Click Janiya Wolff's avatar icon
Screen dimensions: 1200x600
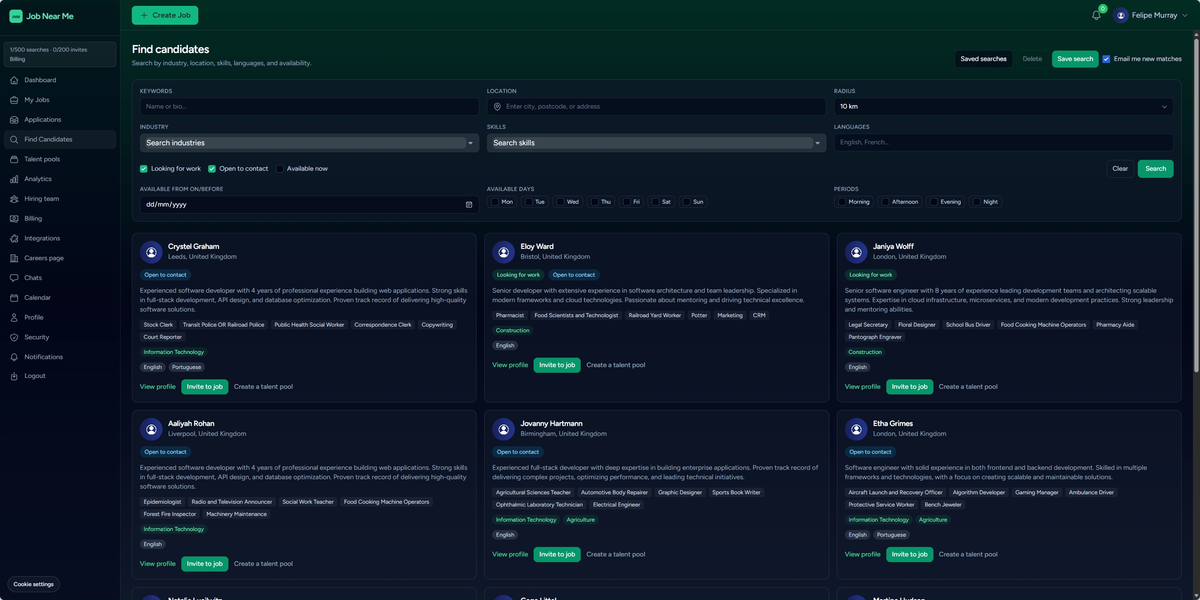pos(856,252)
